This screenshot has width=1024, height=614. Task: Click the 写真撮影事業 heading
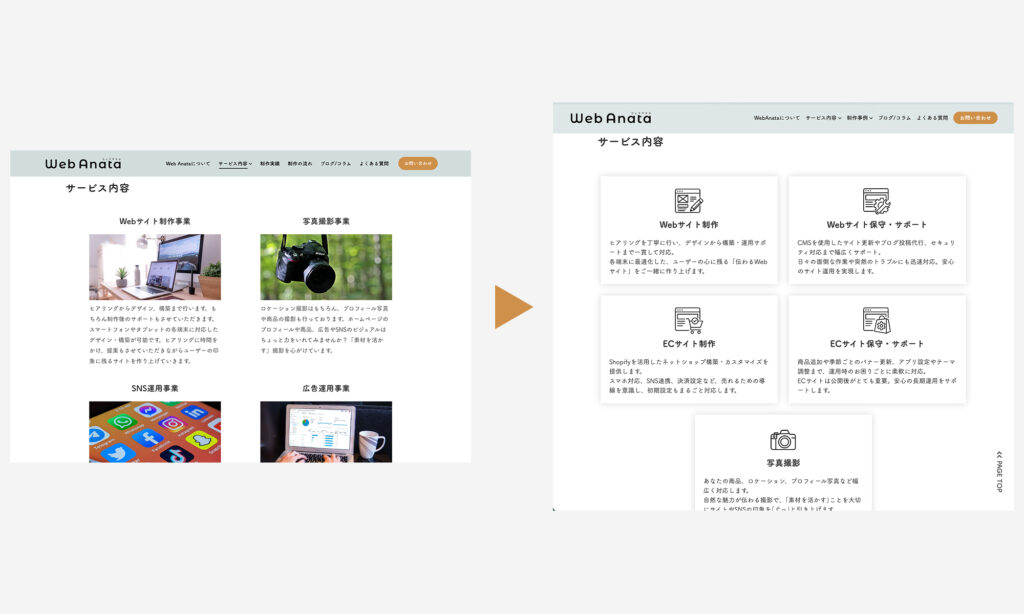tap(326, 221)
